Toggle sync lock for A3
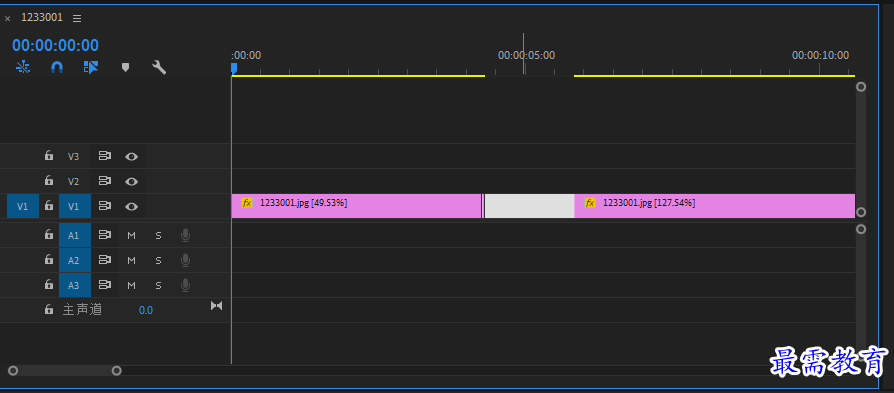 [x=104, y=285]
